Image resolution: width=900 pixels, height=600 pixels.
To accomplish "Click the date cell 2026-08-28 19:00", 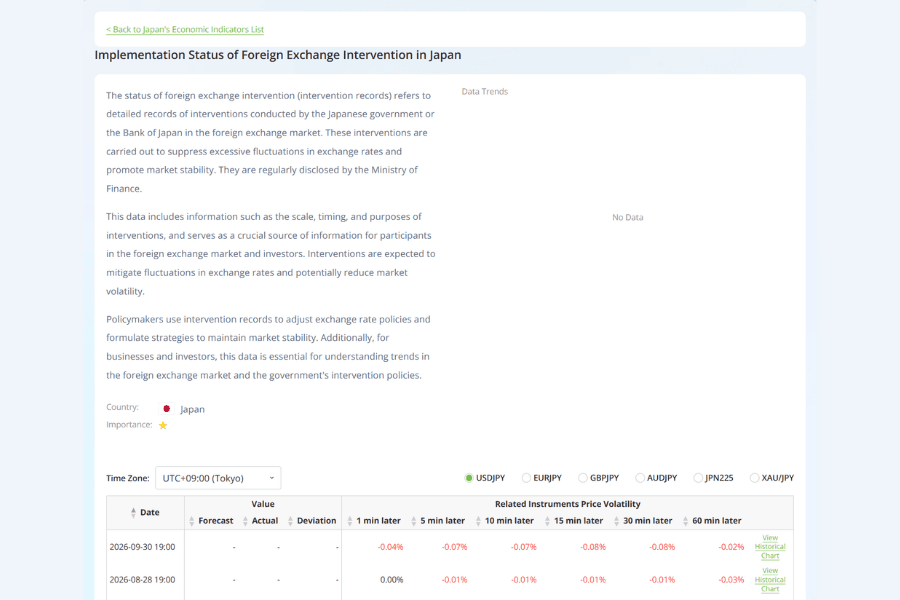I will 142,580.
